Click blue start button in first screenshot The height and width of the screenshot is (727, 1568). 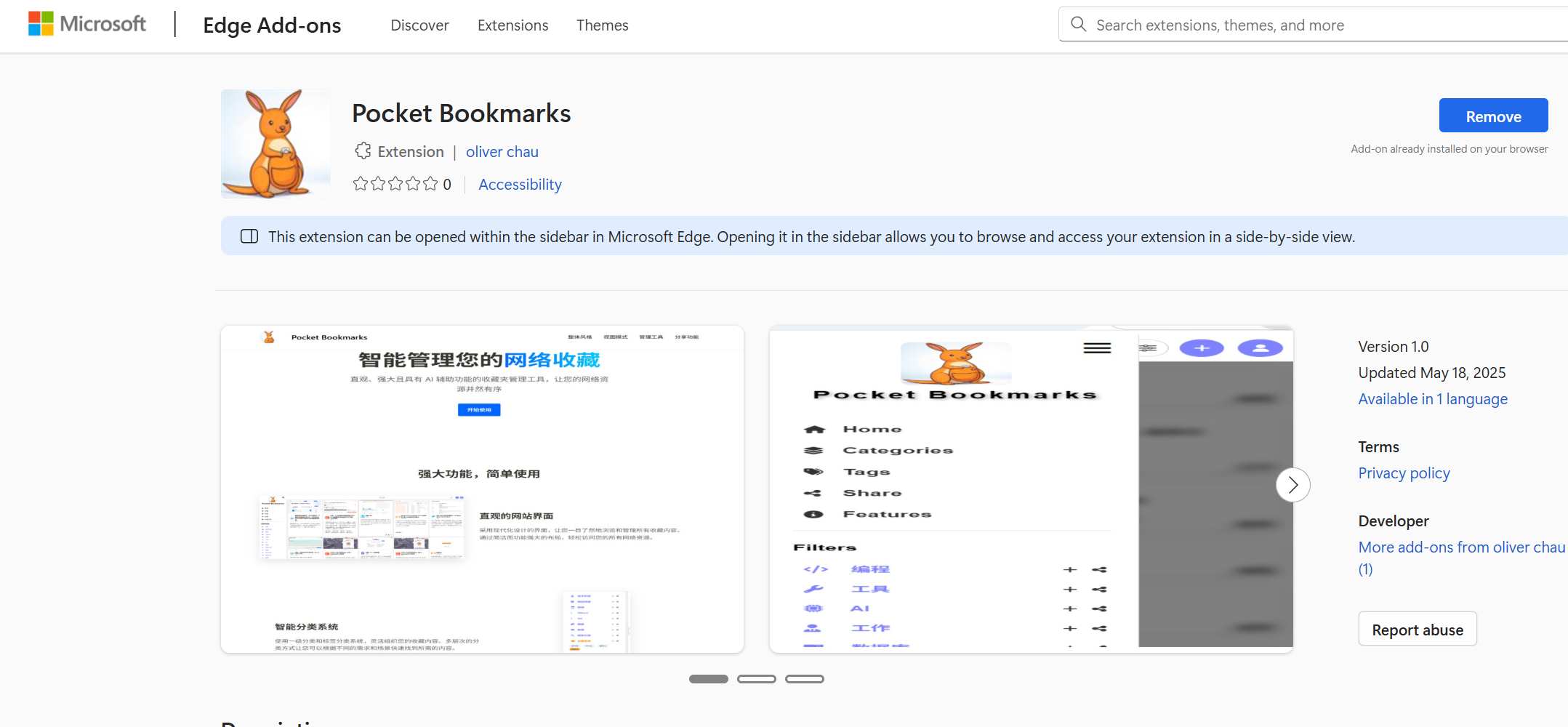pyautogui.click(x=479, y=410)
